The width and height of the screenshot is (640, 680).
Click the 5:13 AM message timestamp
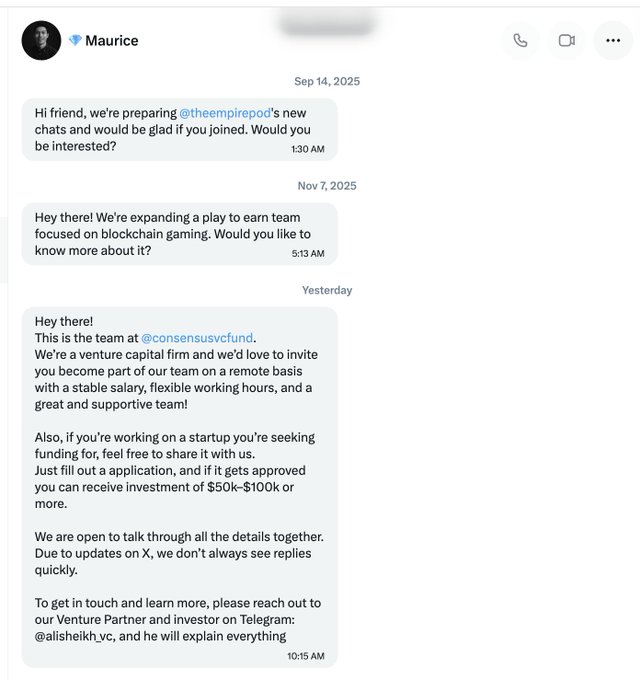(308, 254)
